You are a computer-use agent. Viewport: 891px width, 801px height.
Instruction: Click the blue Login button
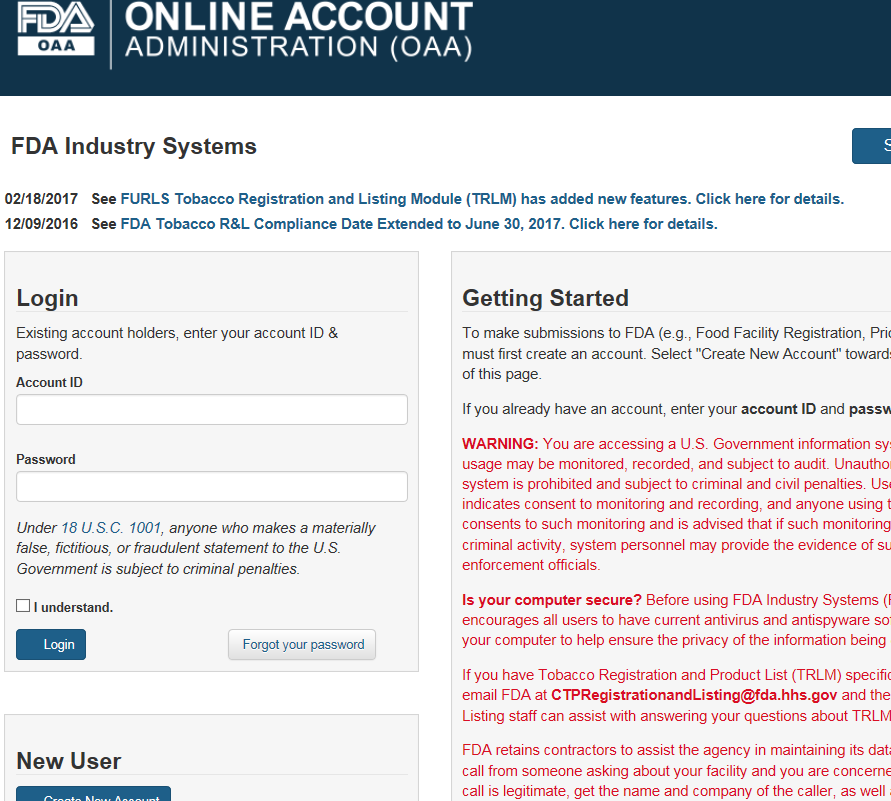coord(51,644)
